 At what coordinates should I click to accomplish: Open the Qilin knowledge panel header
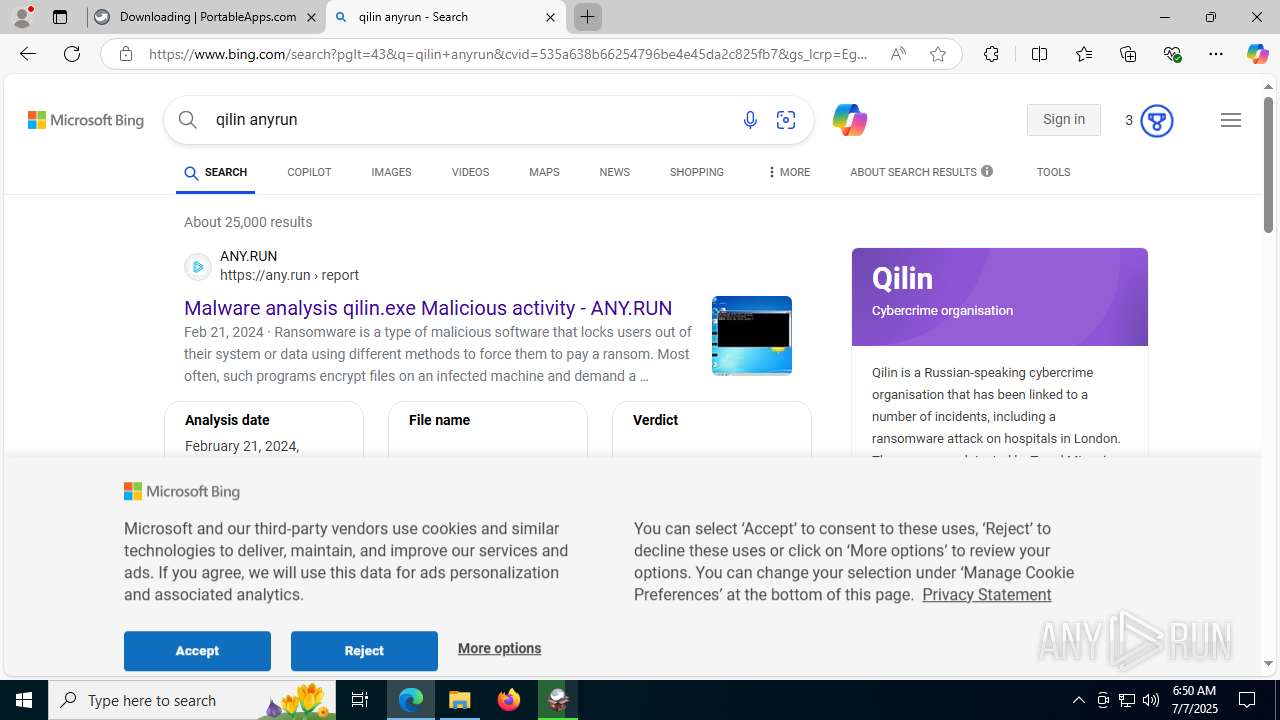[x=1000, y=297]
